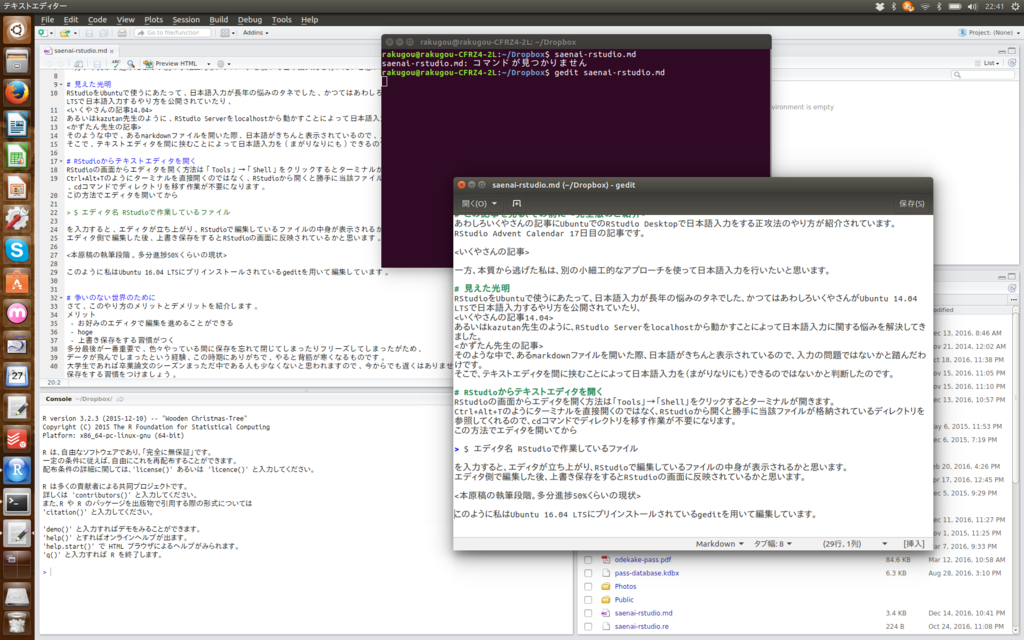Viewport: 1024px width, 640px height.
Task: Click the show in new window icon in editor
Action: [x=78, y=63]
